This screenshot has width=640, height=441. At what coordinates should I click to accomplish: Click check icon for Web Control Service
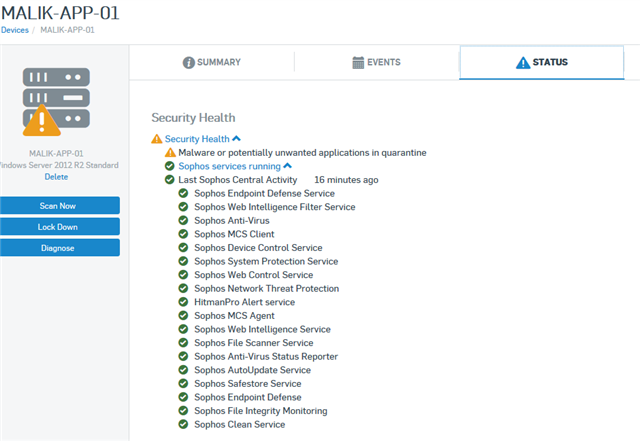pyautogui.click(x=183, y=275)
